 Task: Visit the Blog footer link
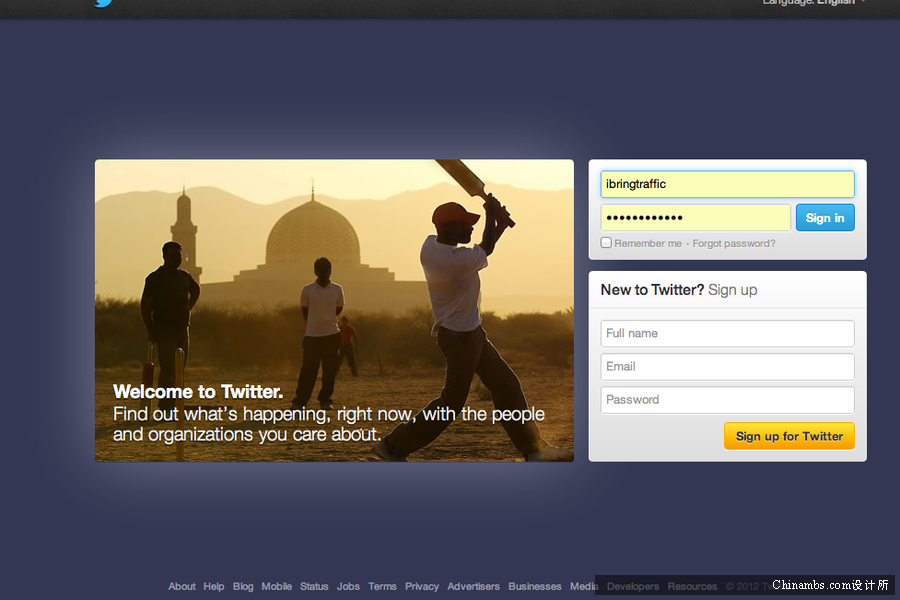coord(243,587)
